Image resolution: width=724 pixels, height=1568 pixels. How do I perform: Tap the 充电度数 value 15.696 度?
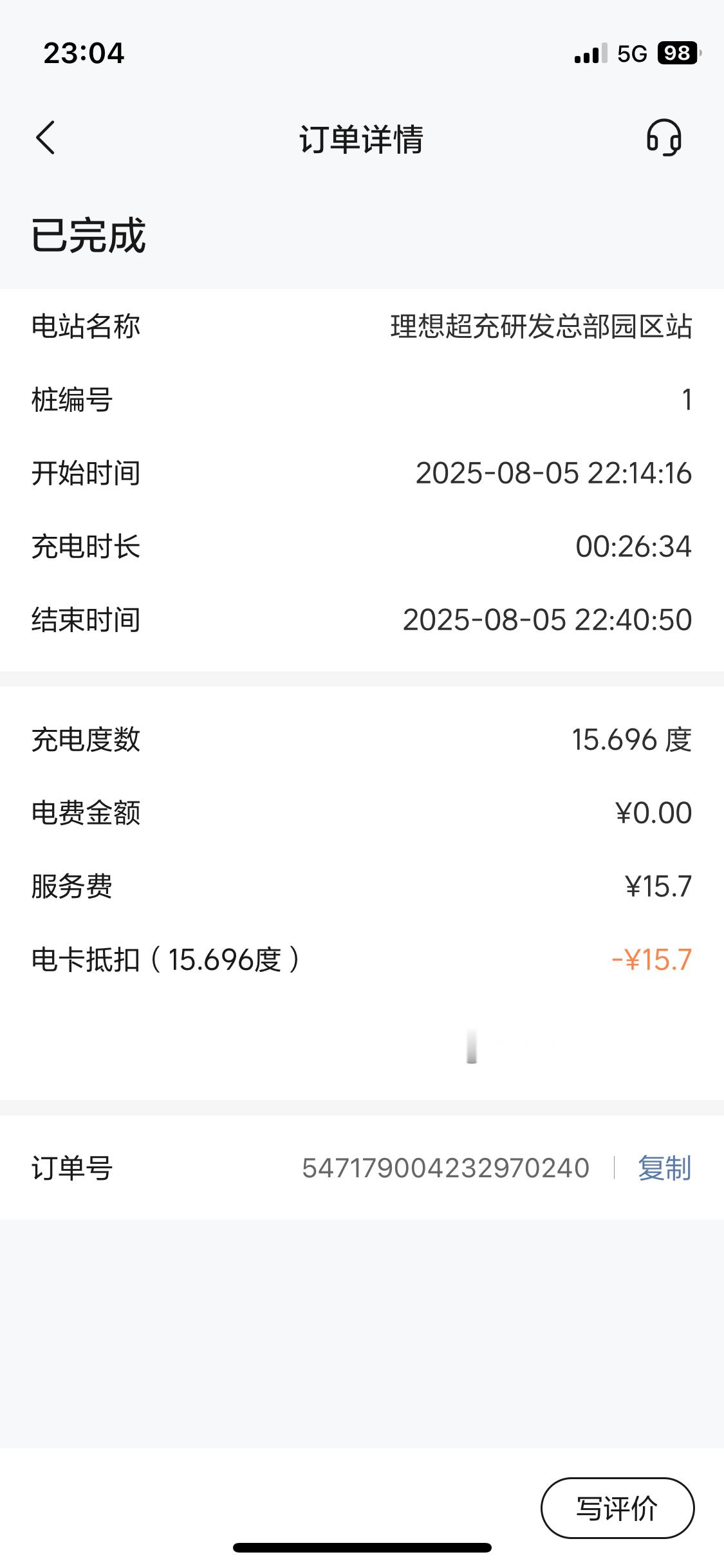632,740
